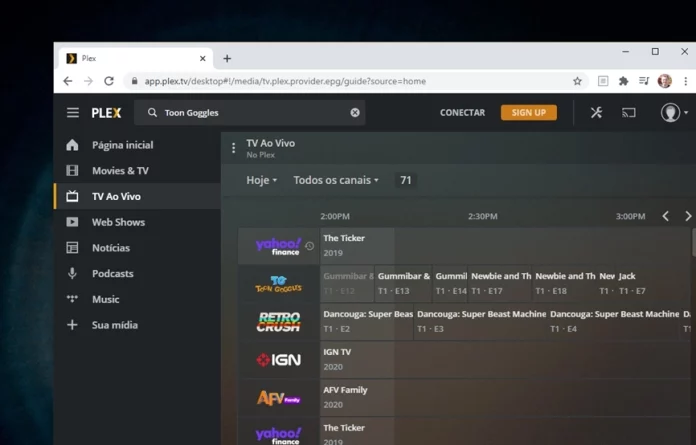Open Newbie and Th T1 · E17 program
Image resolution: width=696 pixels, height=445 pixels.
coord(500,284)
